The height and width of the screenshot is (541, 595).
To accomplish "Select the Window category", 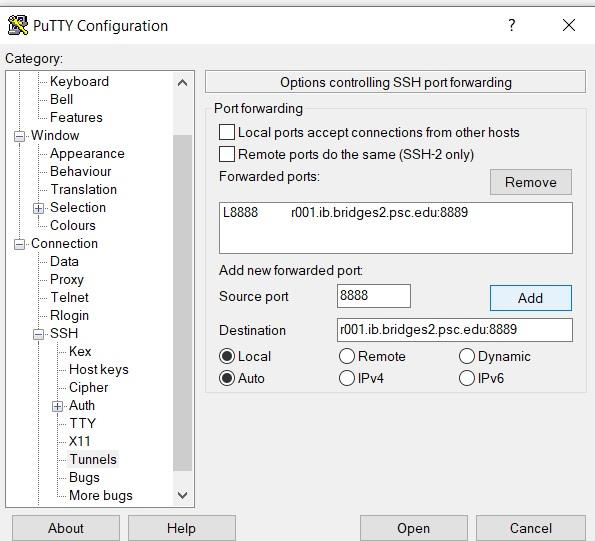I will 55,135.
